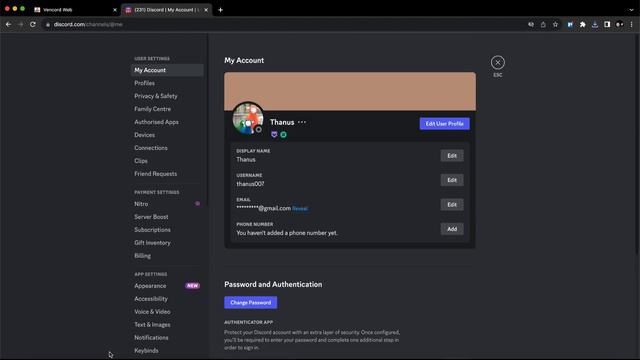640x360 pixels.
Task: Select My Account in the sidebar
Action: point(167,70)
